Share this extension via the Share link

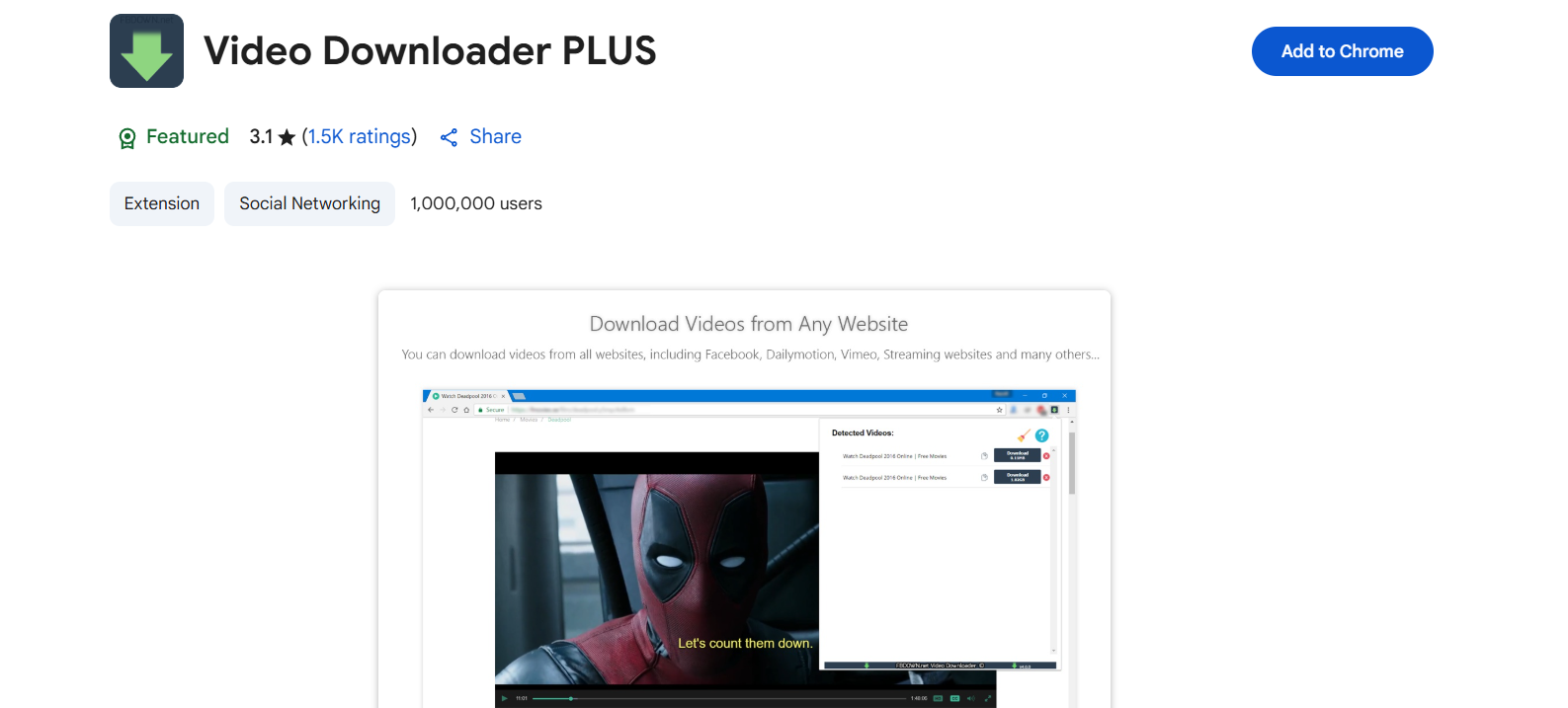click(x=480, y=137)
